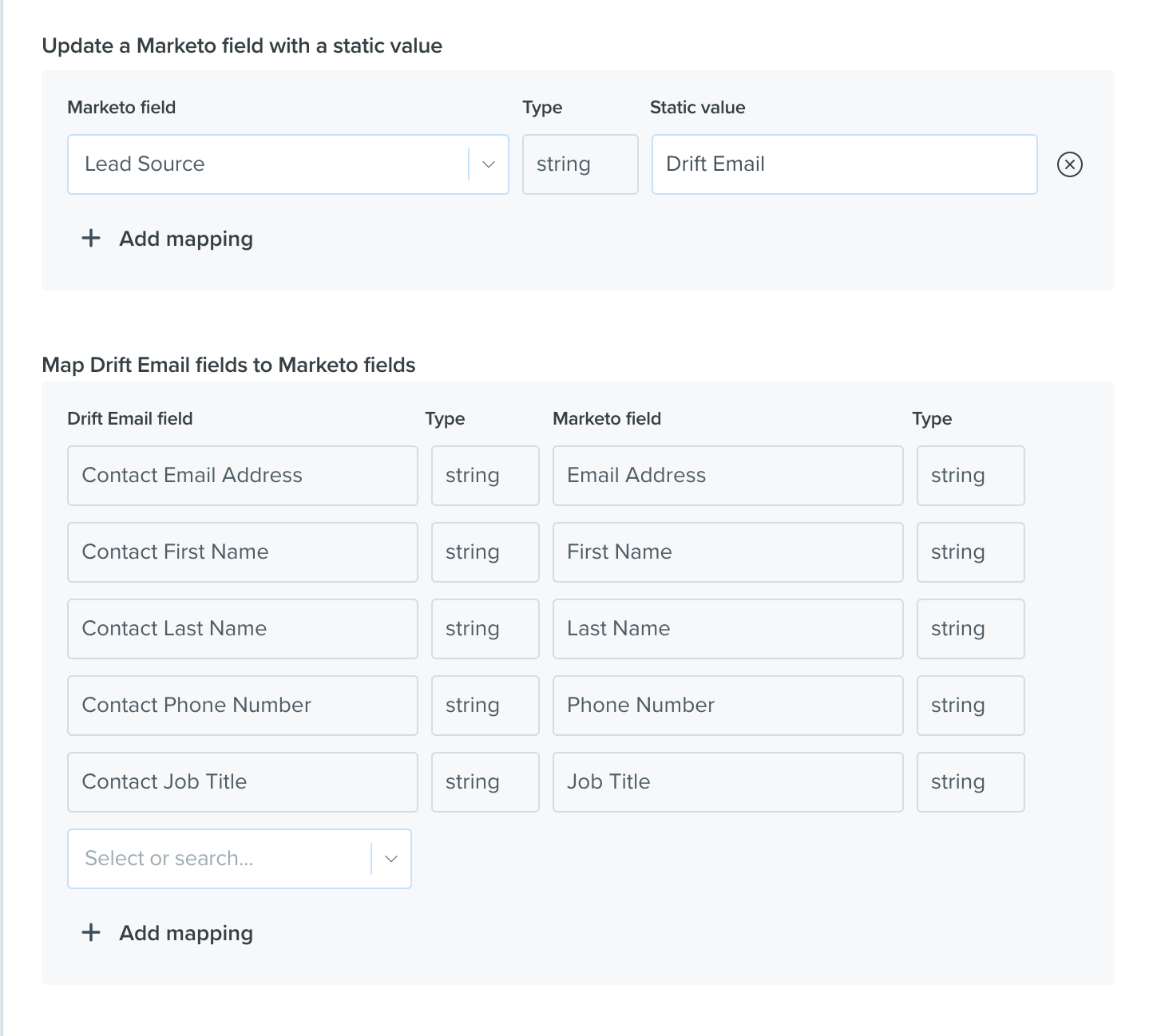Select the Contact Email Address field
The width and height of the screenshot is (1153, 1036).
(243, 476)
